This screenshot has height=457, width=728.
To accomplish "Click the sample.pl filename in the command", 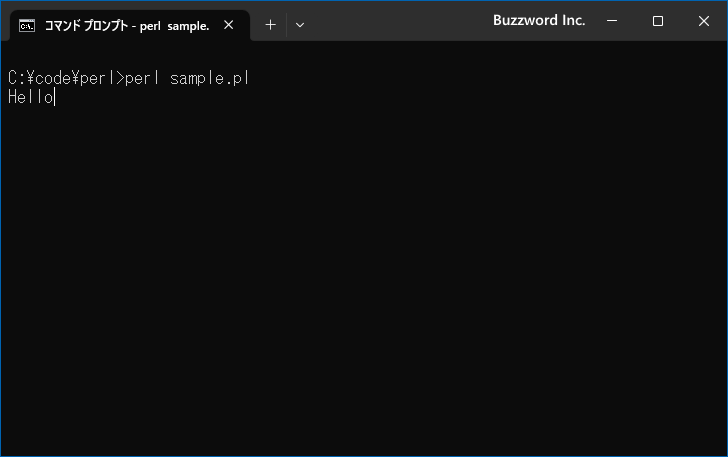I will pos(209,78).
